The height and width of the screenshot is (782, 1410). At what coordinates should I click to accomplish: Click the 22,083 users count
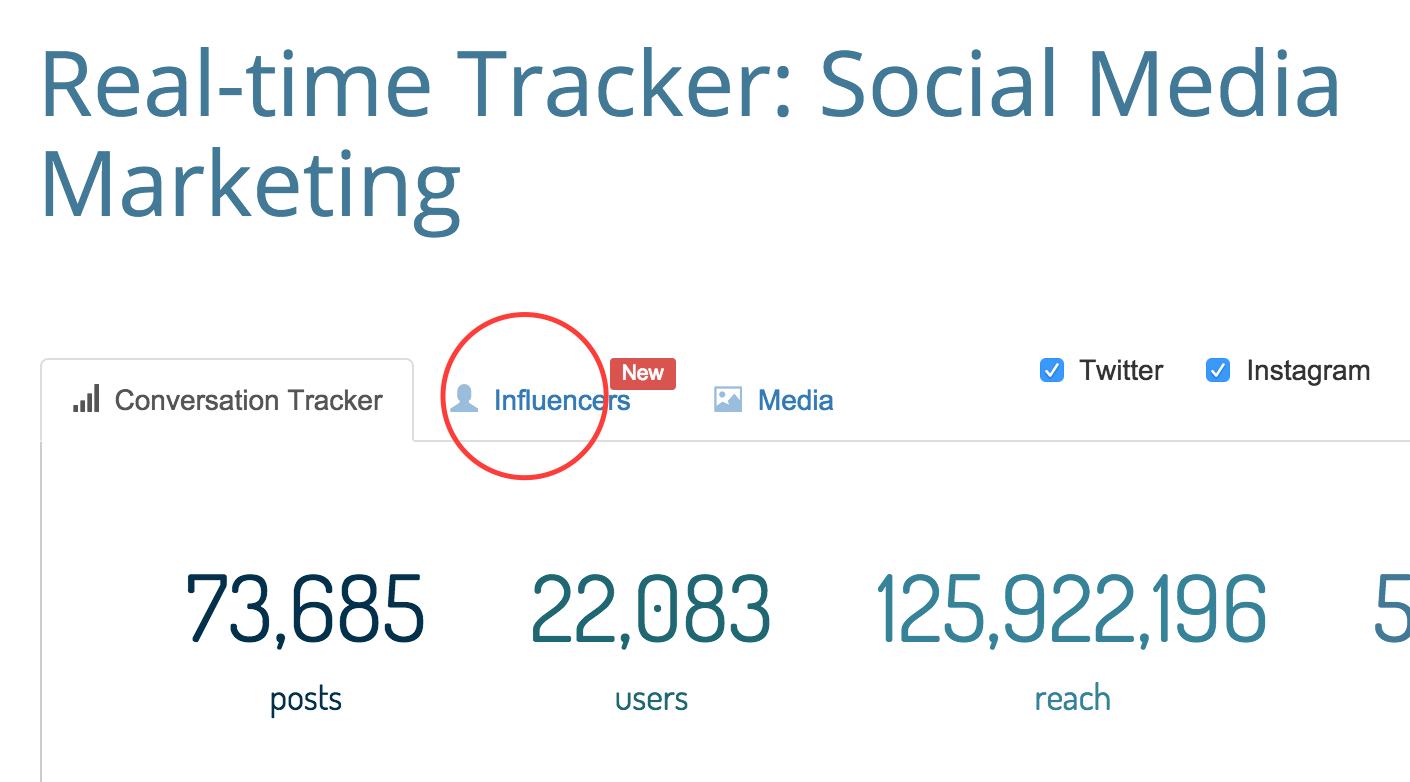651,609
